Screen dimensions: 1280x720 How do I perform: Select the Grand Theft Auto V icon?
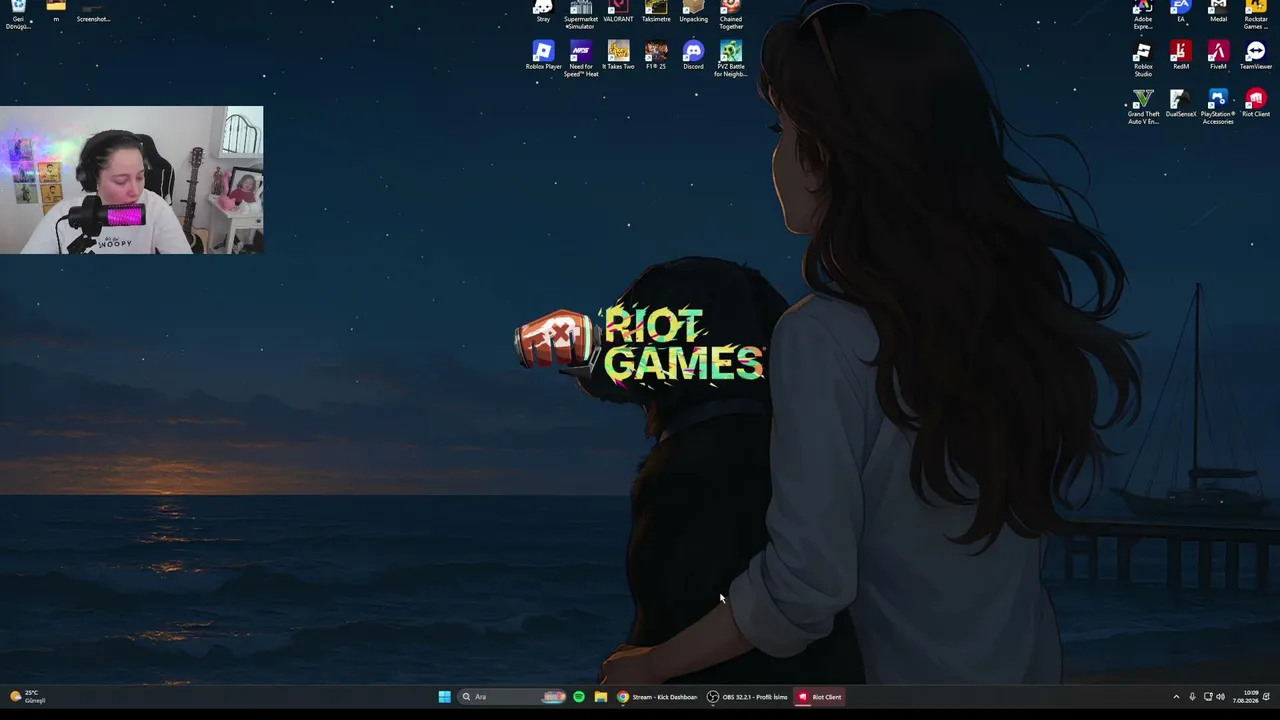pos(1143,107)
